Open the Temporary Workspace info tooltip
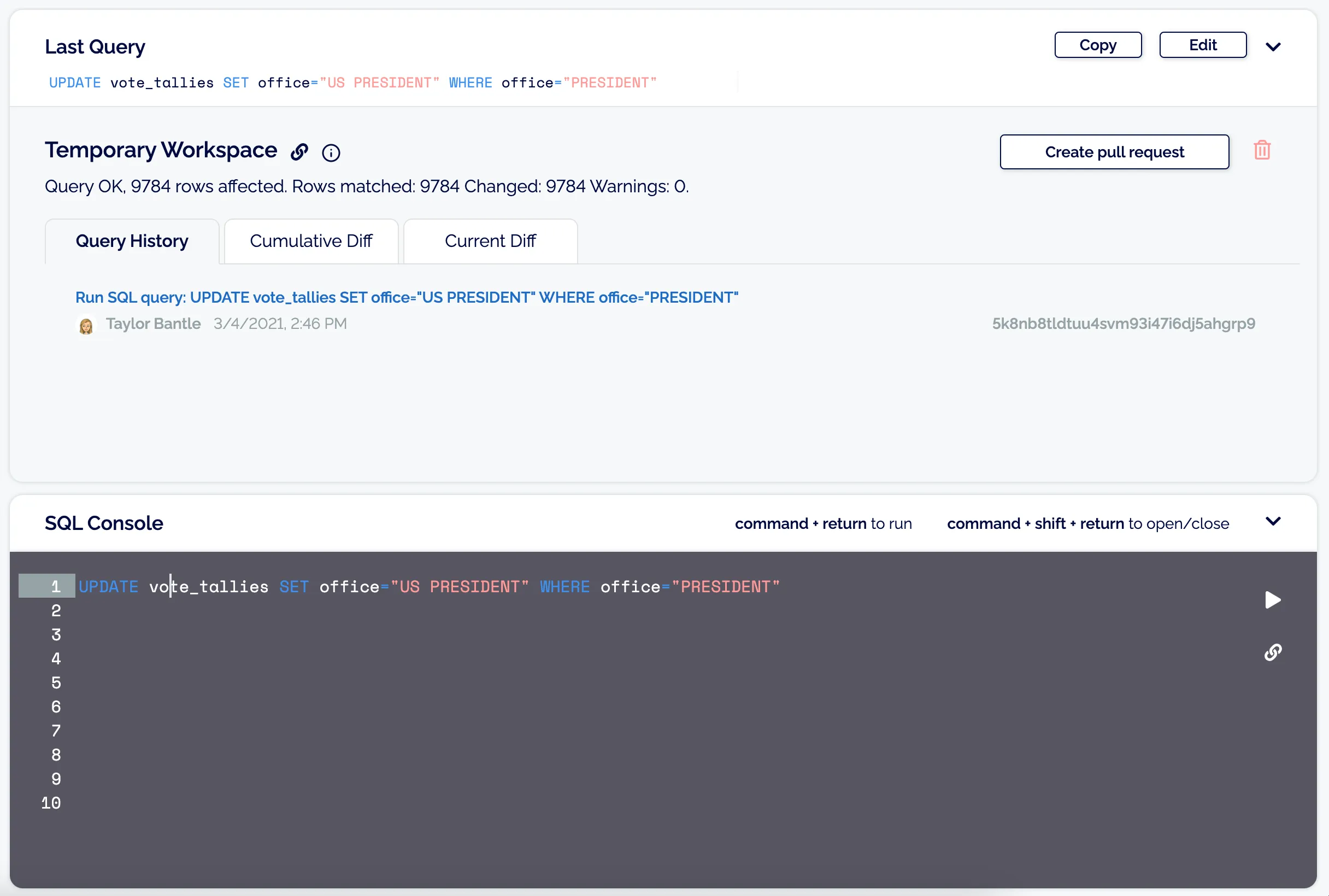 (x=331, y=152)
